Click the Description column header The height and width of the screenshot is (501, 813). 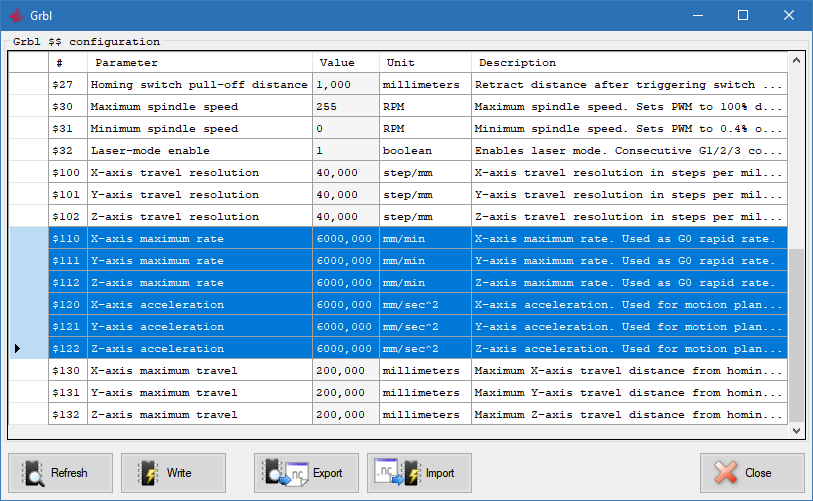tap(629, 63)
